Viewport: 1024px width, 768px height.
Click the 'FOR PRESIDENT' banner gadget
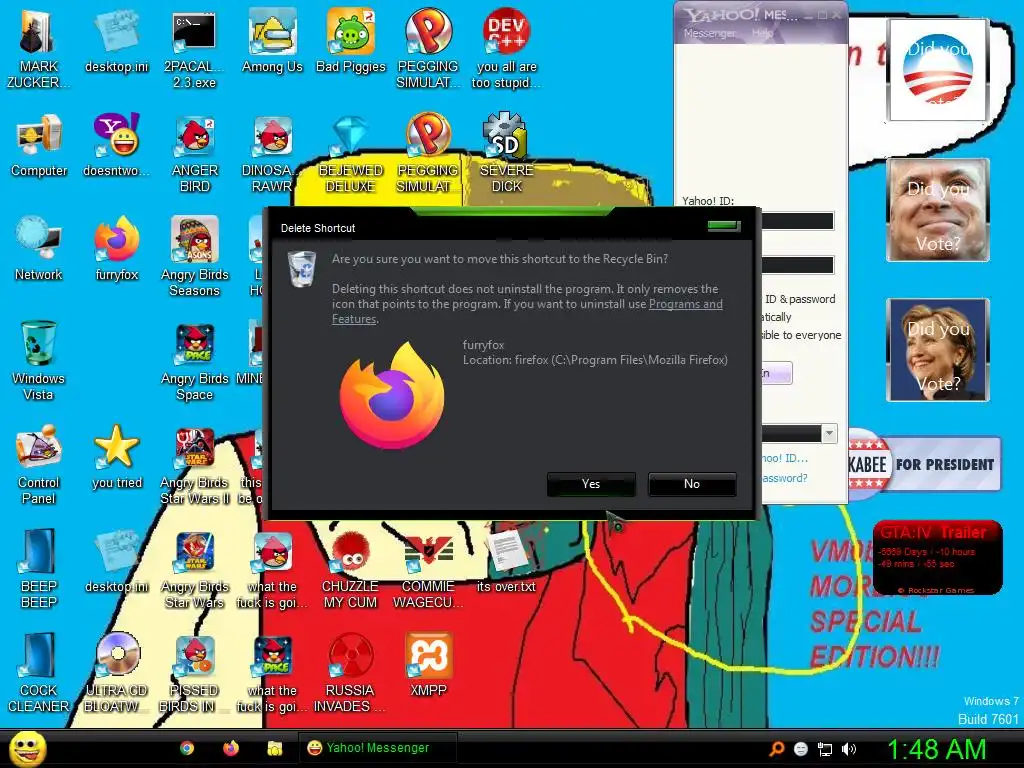924,464
